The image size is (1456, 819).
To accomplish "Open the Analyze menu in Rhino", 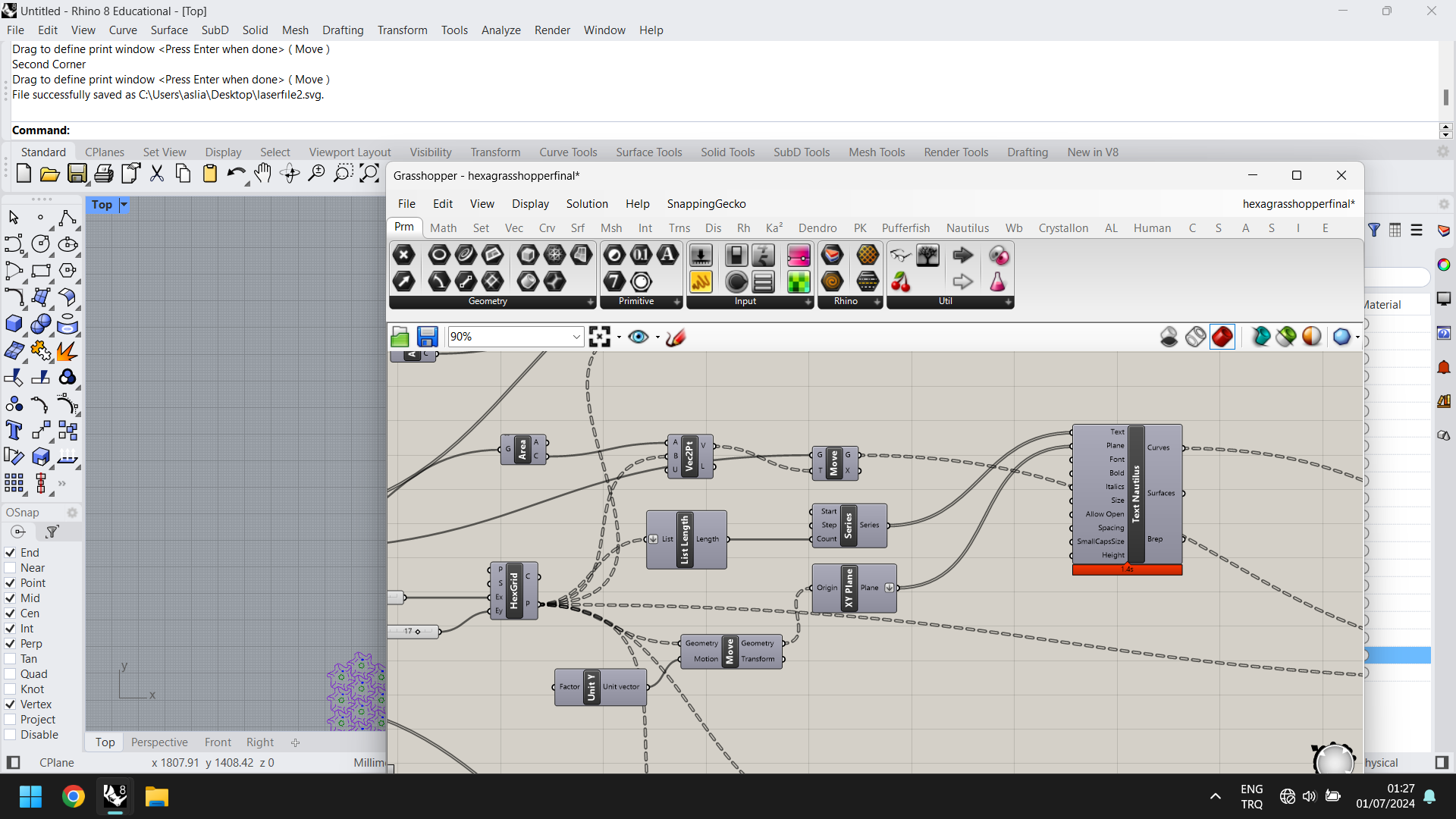I will pos(500,30).
